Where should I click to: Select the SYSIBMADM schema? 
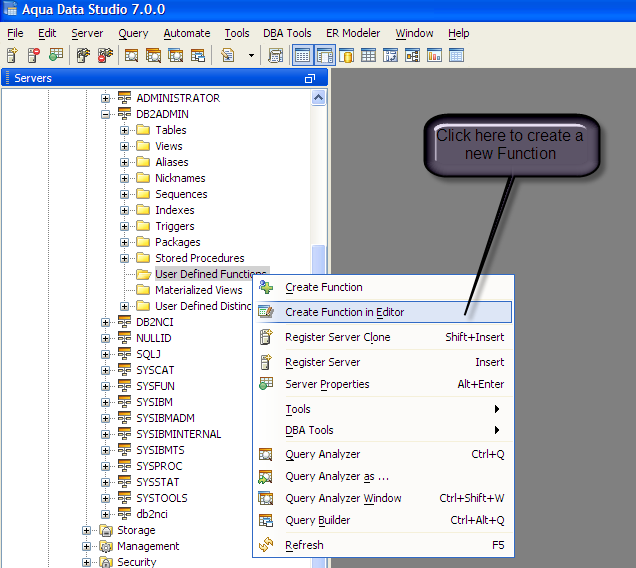coord(165,418)
